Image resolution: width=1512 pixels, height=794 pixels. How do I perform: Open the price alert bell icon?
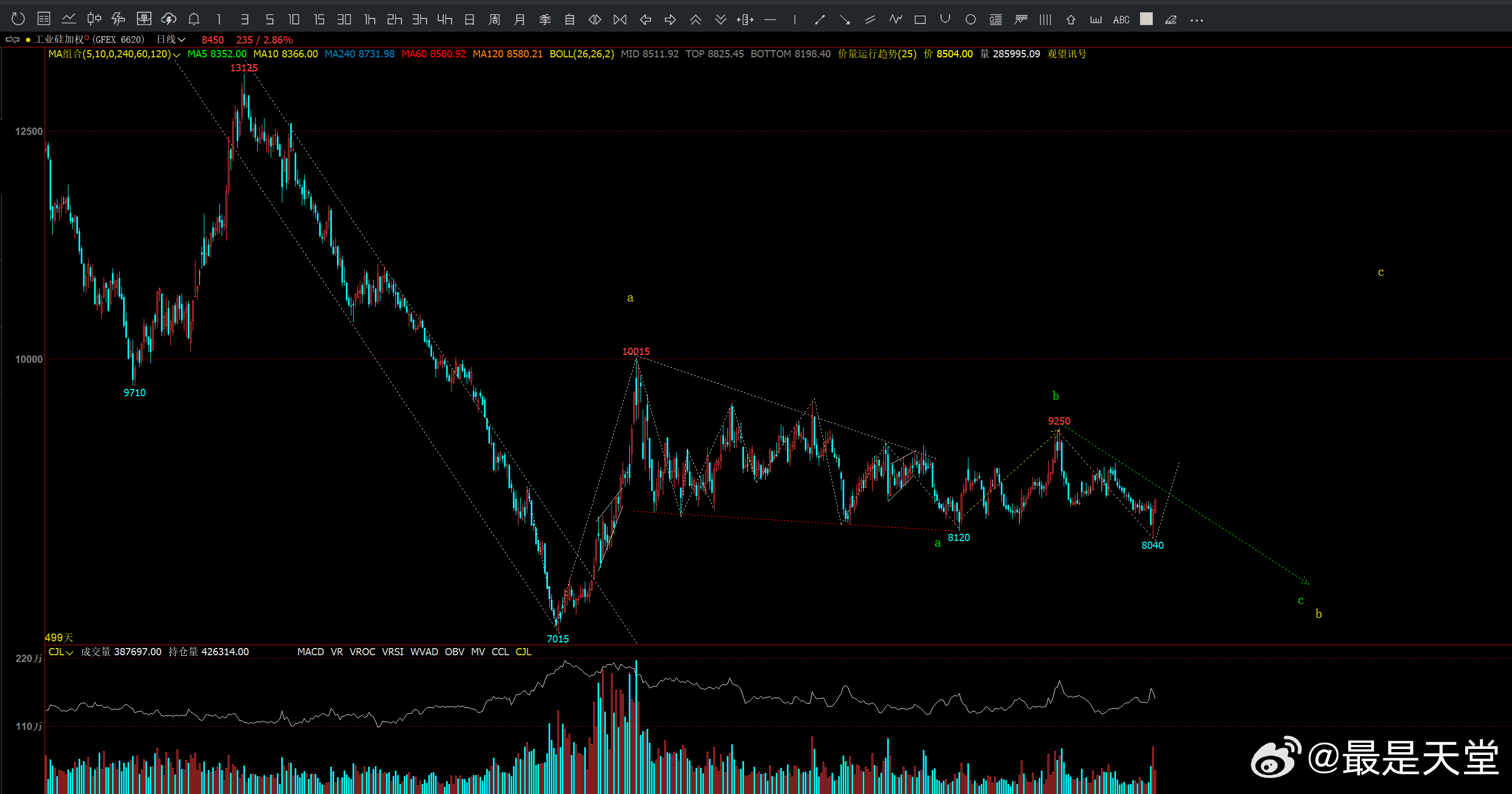(194, 20)
